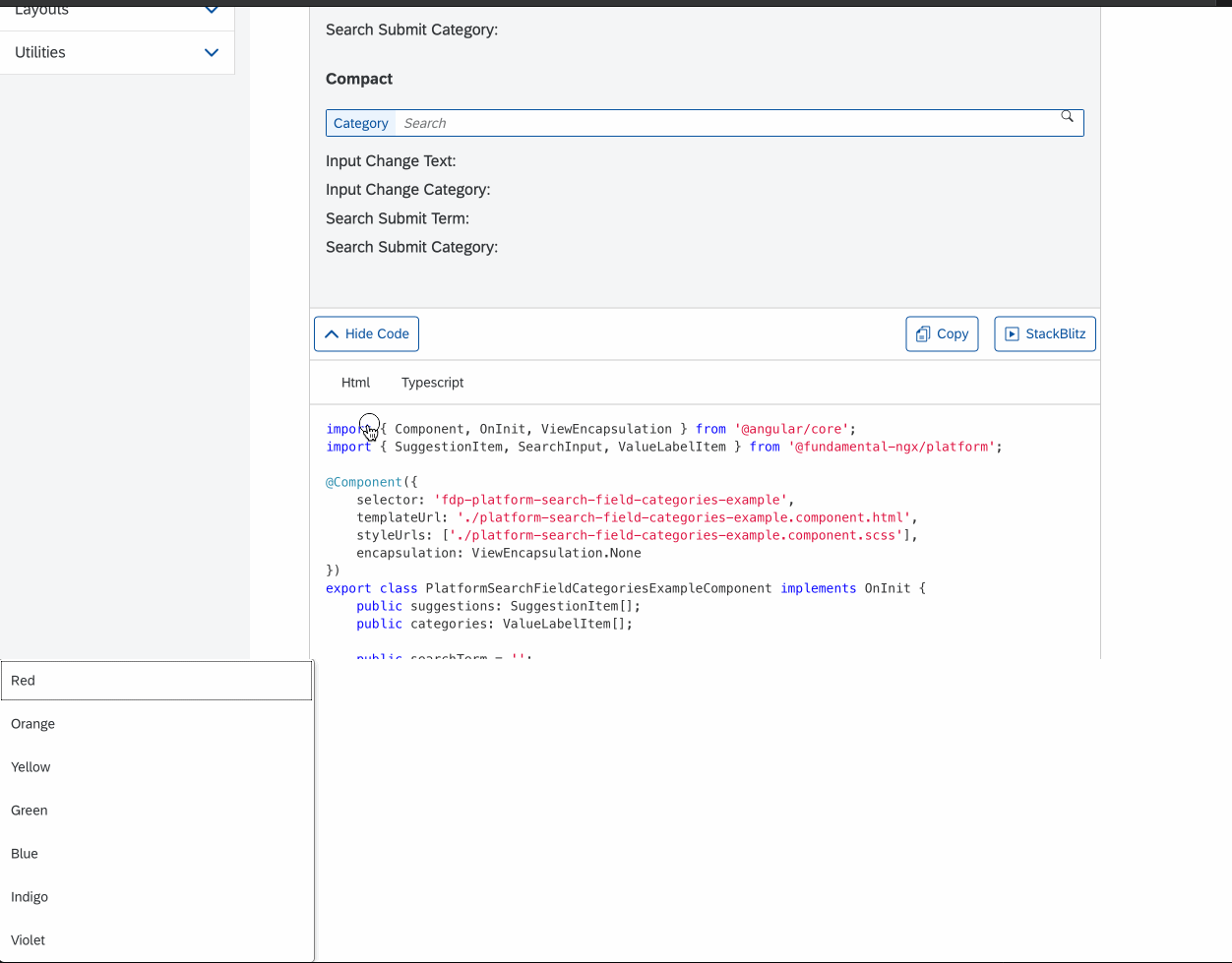Click the 'Input Change Text:' label
Screen dimensions: 1232x963
(x=391, y=161)
